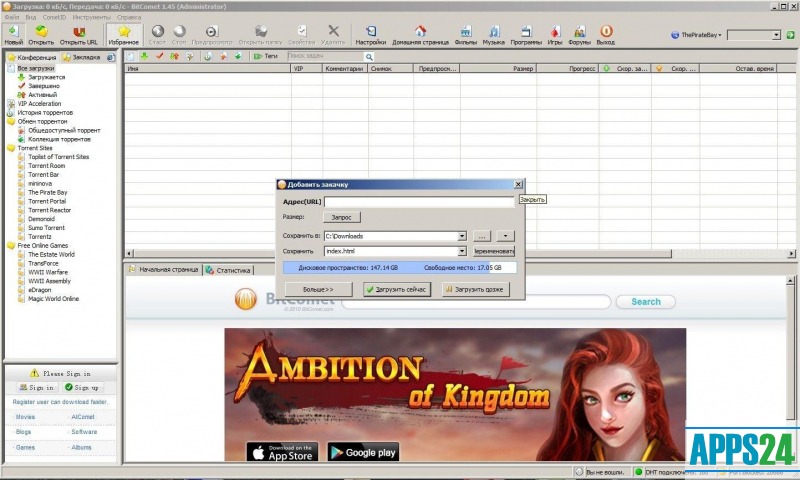The image size is (800, 480).
Task: Click the Sign in button
Action: [36, 388]
